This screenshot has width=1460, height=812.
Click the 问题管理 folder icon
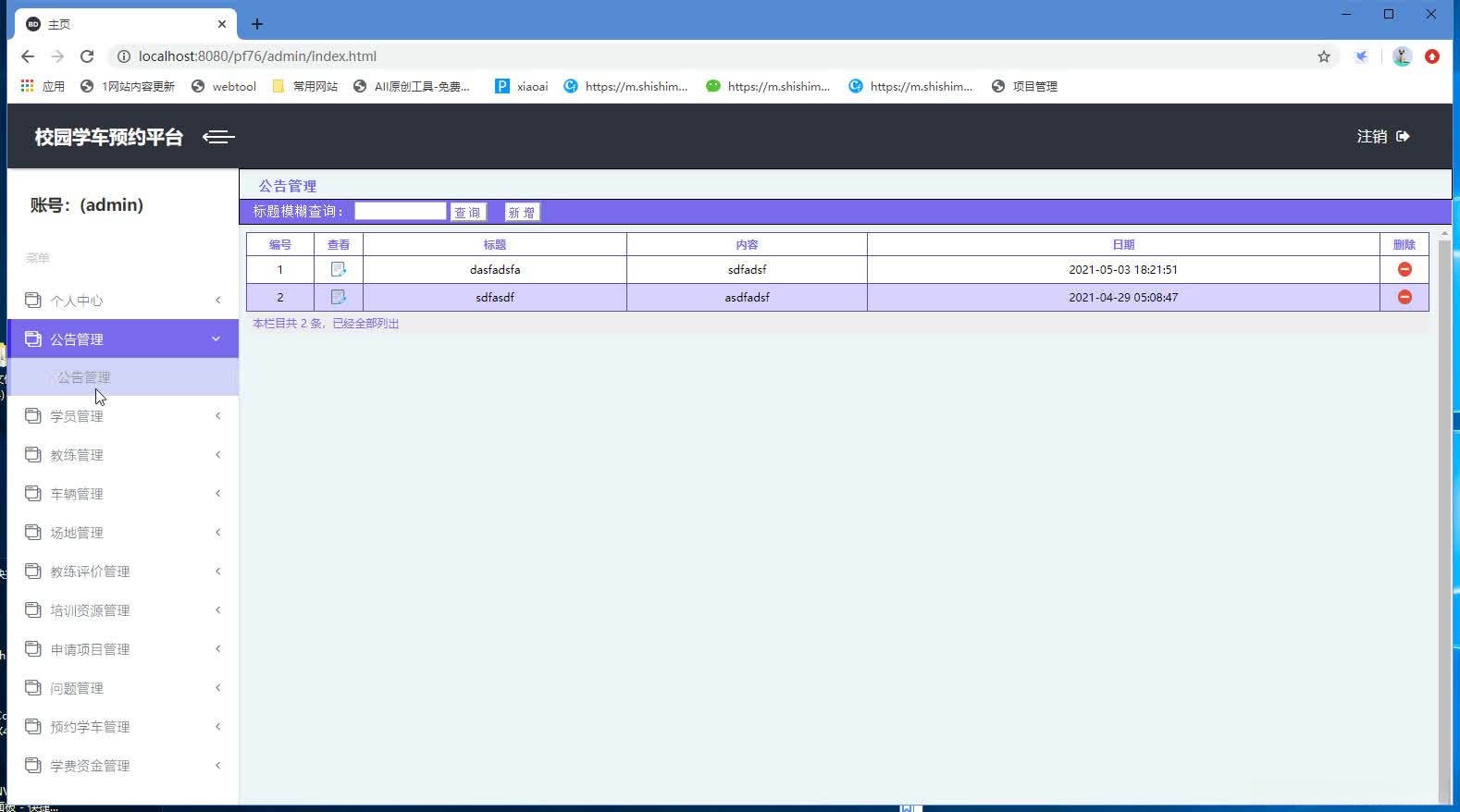[33, 687]
